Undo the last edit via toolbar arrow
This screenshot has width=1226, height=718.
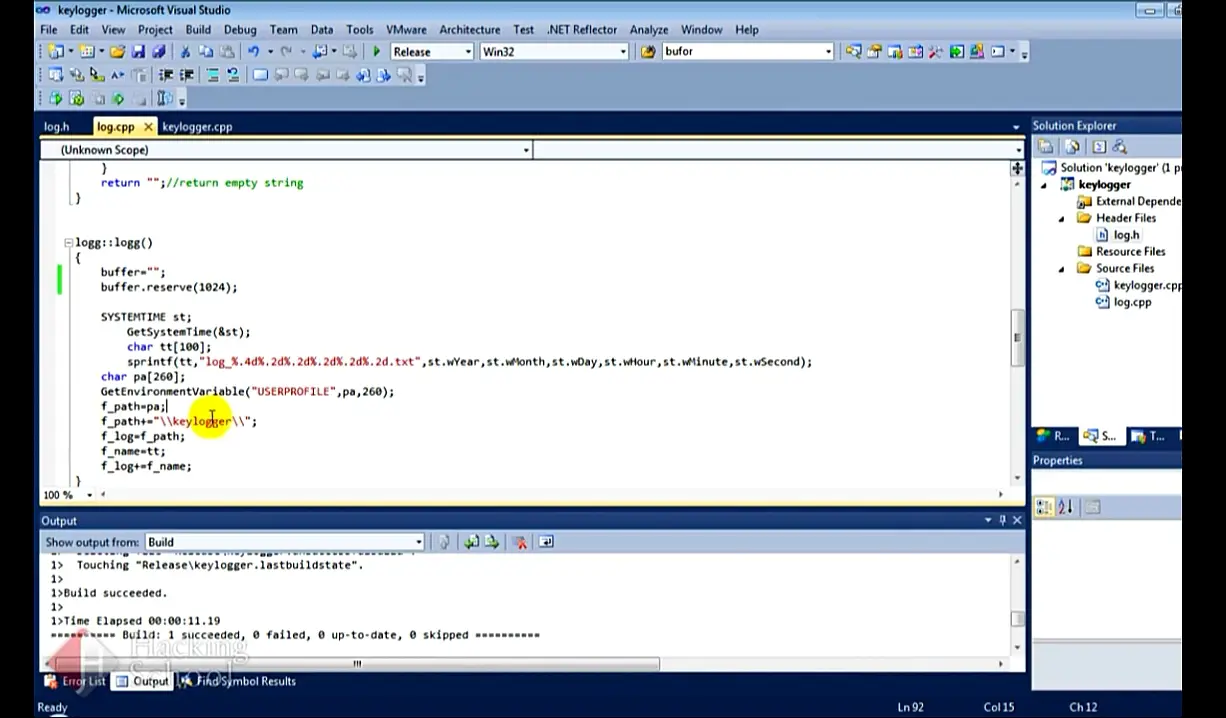[254, 52]
